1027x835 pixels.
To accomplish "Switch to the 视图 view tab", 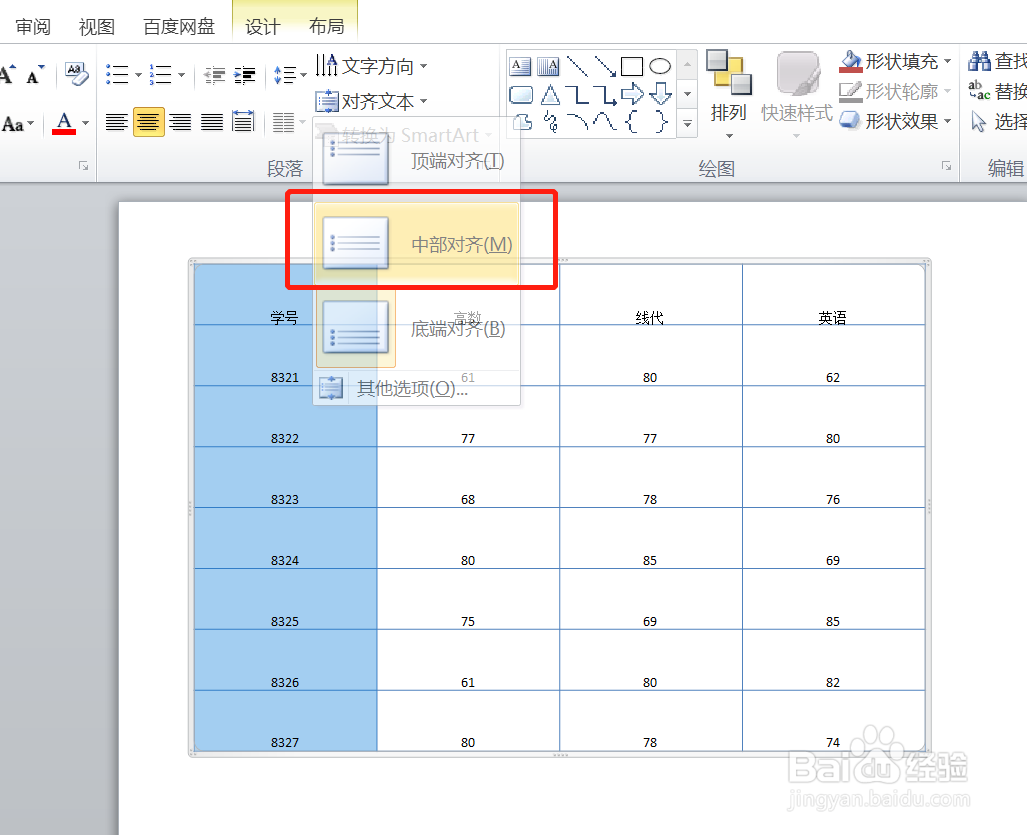I will click(x=96, y=26).
